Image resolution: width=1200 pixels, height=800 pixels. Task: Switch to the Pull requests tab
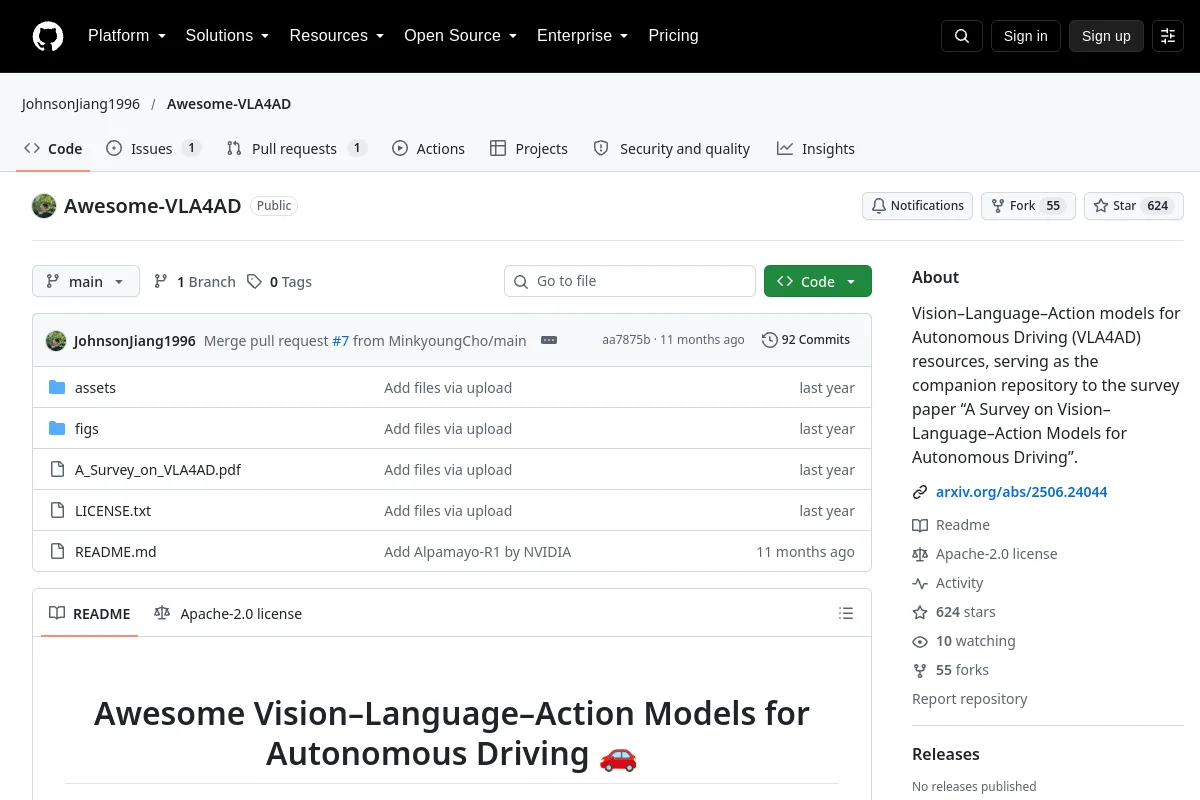[297, 149]
